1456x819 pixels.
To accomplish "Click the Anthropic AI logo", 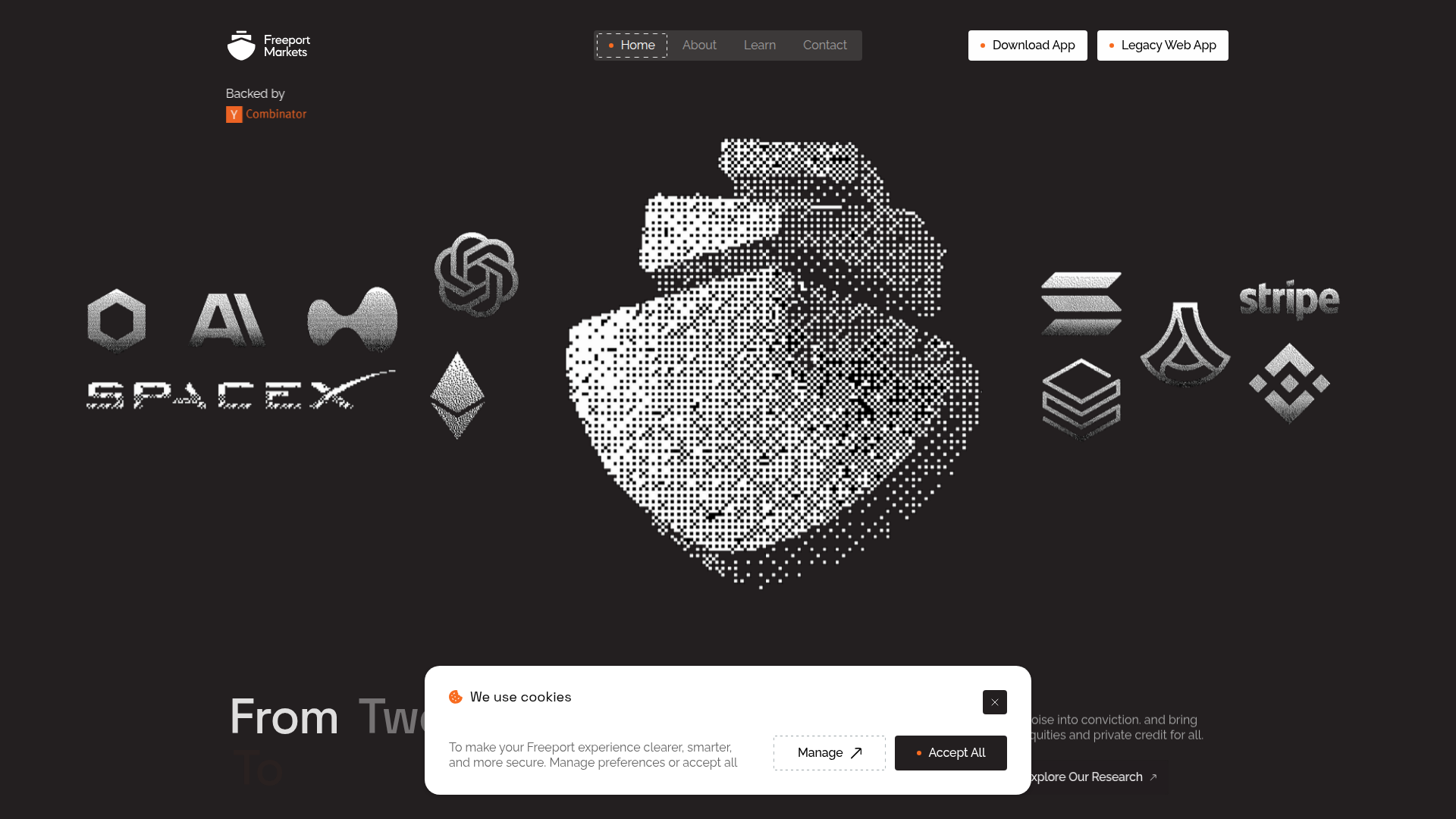I will click(227, 320).
